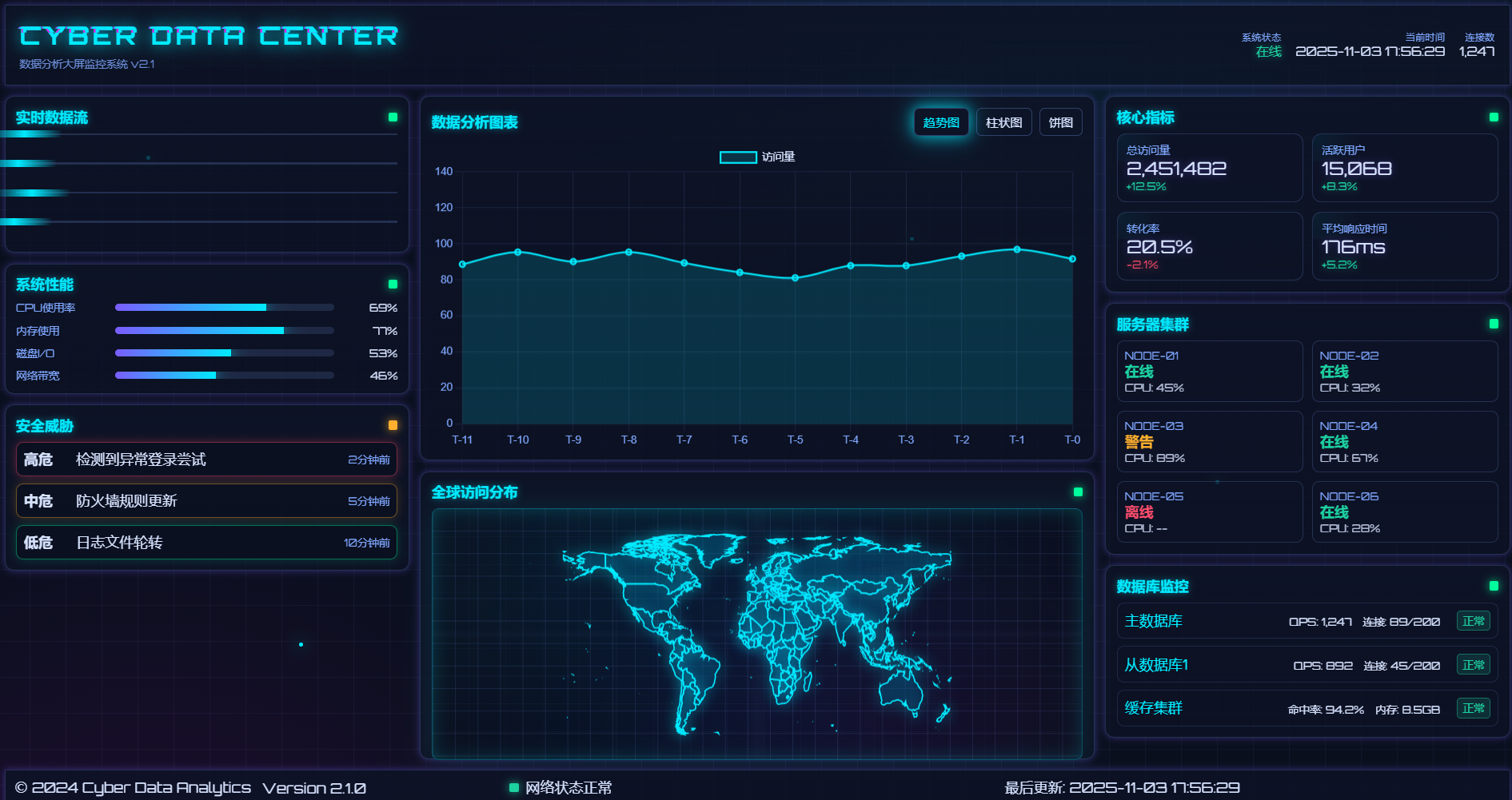Select the 饼图 chart view
1512x800 pixels.
point(1060,122)
